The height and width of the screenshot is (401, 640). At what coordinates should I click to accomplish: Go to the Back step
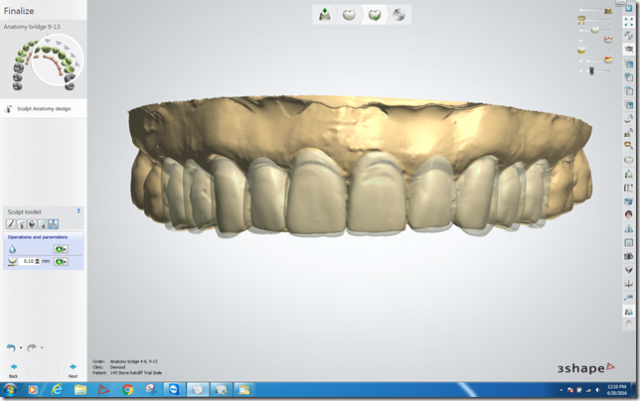coord(13,370)
